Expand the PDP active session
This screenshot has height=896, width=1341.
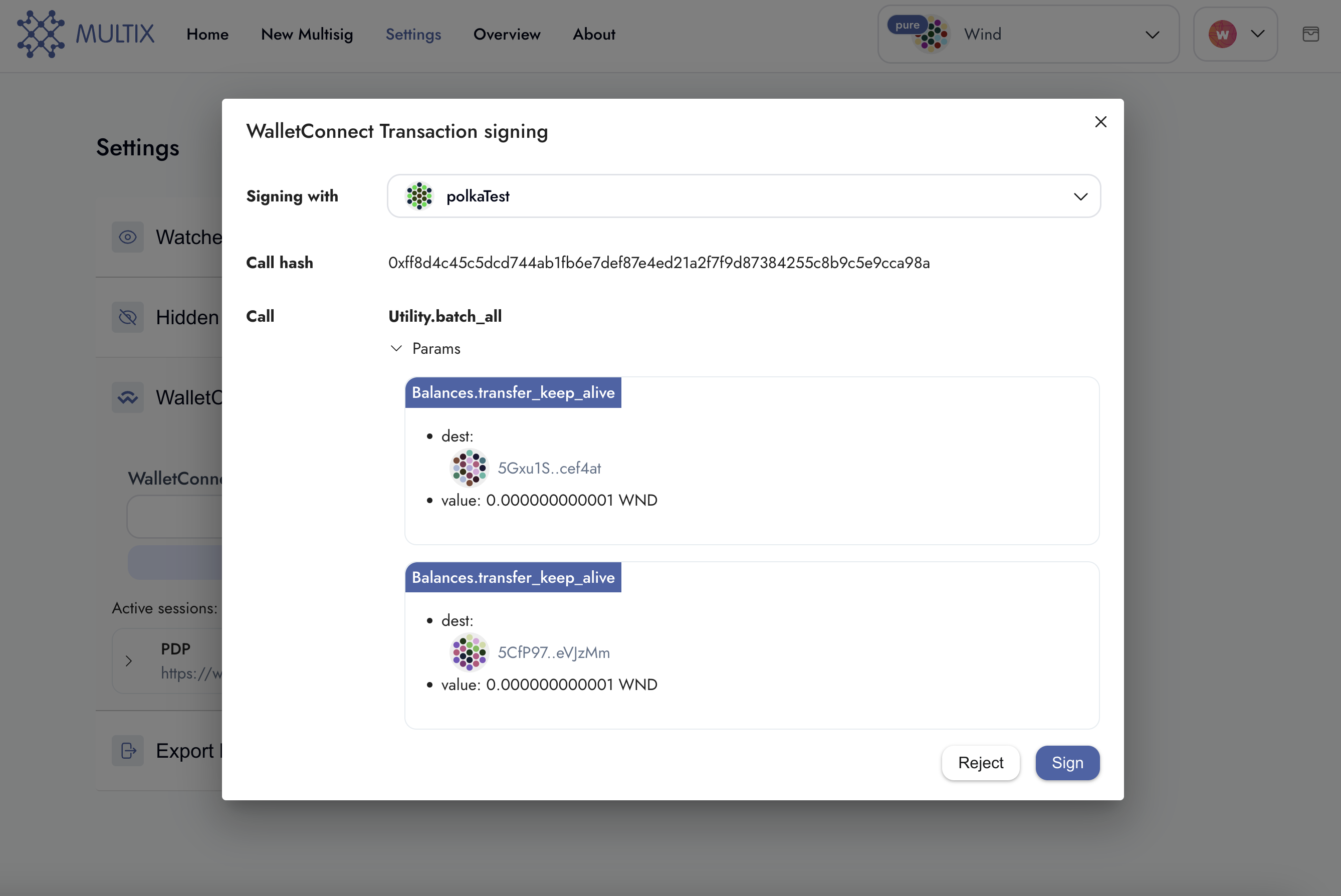point(129,661)
